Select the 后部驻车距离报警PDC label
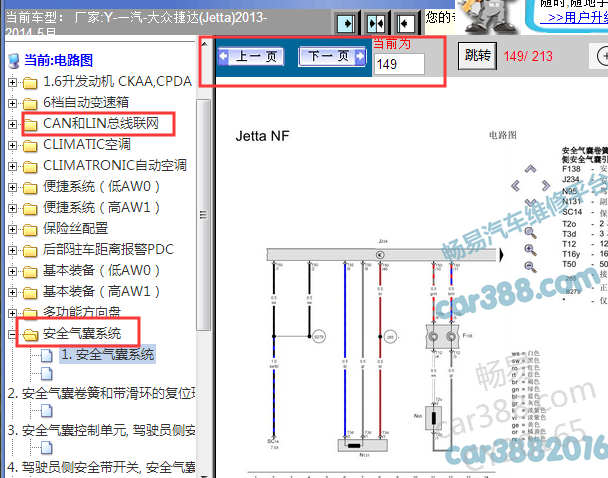Image resolution: width=608 pixels, height=478 pixels. [x=108, y=249]
